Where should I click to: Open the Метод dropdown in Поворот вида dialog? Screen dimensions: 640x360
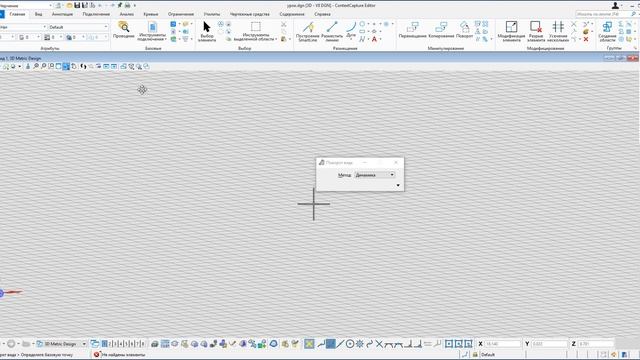tap(374, 175)
